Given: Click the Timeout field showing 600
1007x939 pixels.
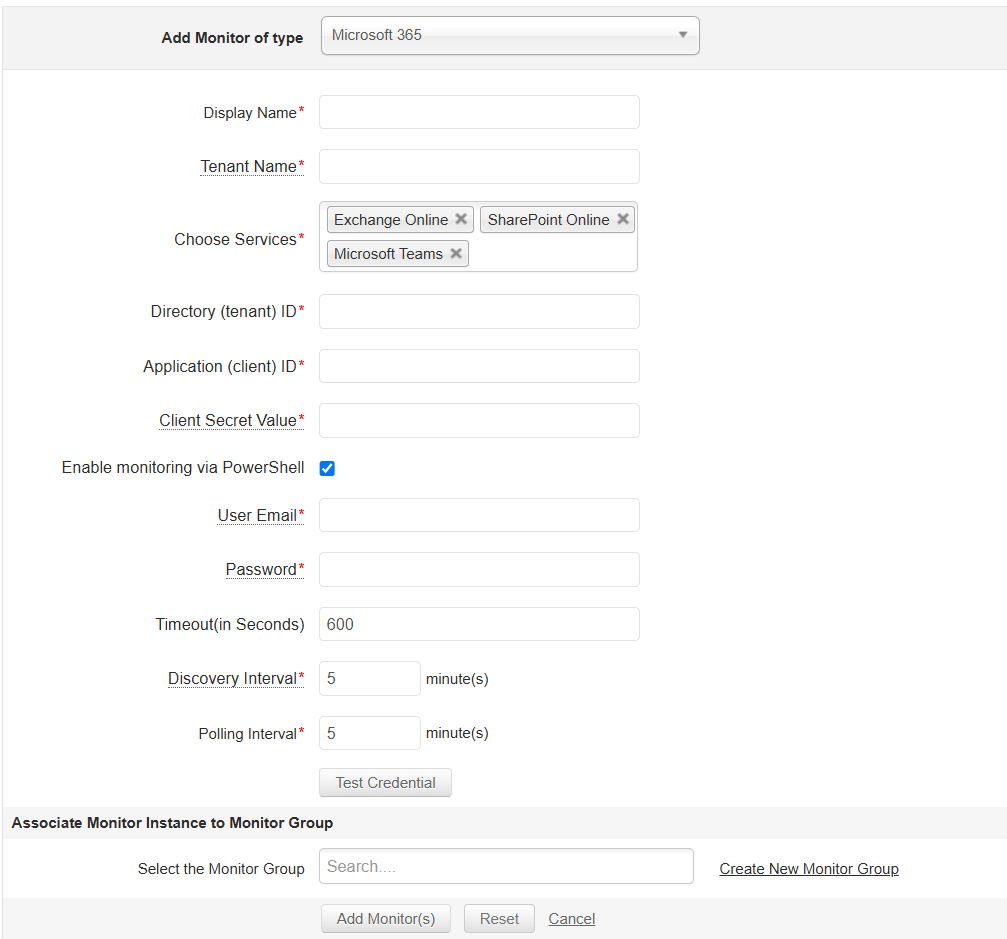Looking at the screenshot, I should (x=479, y=624).
